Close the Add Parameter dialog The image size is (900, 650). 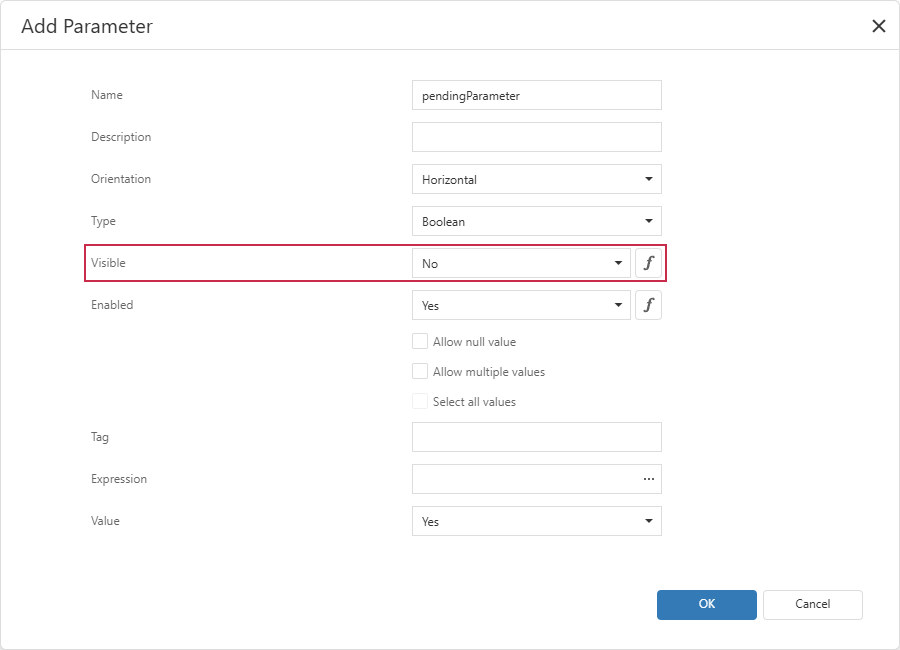click(x=878, y=26)
